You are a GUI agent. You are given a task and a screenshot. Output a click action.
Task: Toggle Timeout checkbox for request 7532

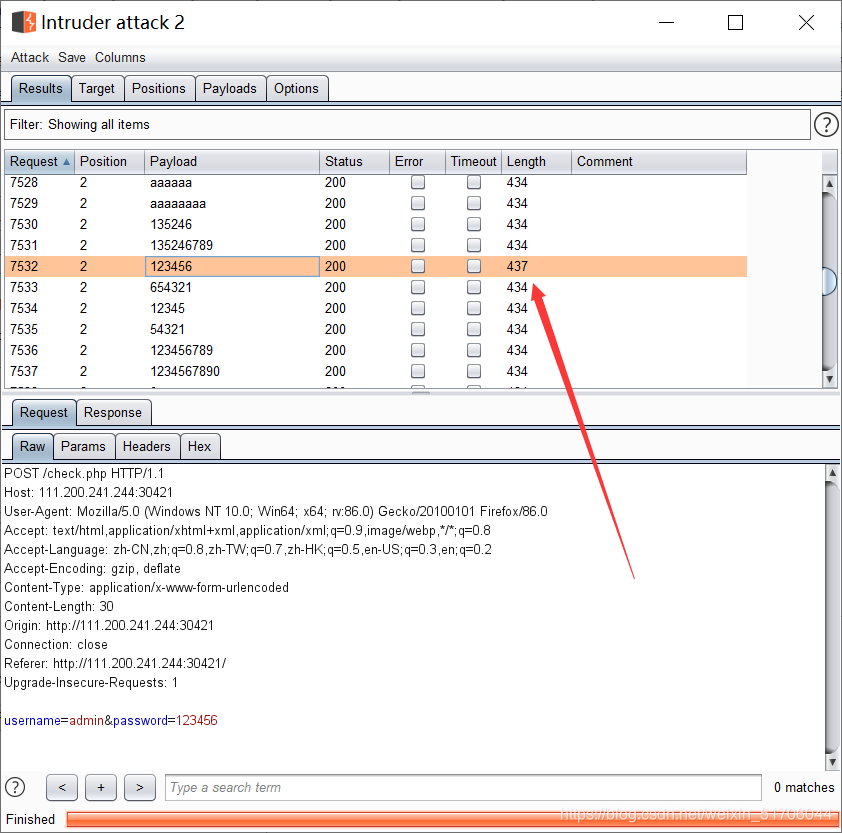click(474, 266)
